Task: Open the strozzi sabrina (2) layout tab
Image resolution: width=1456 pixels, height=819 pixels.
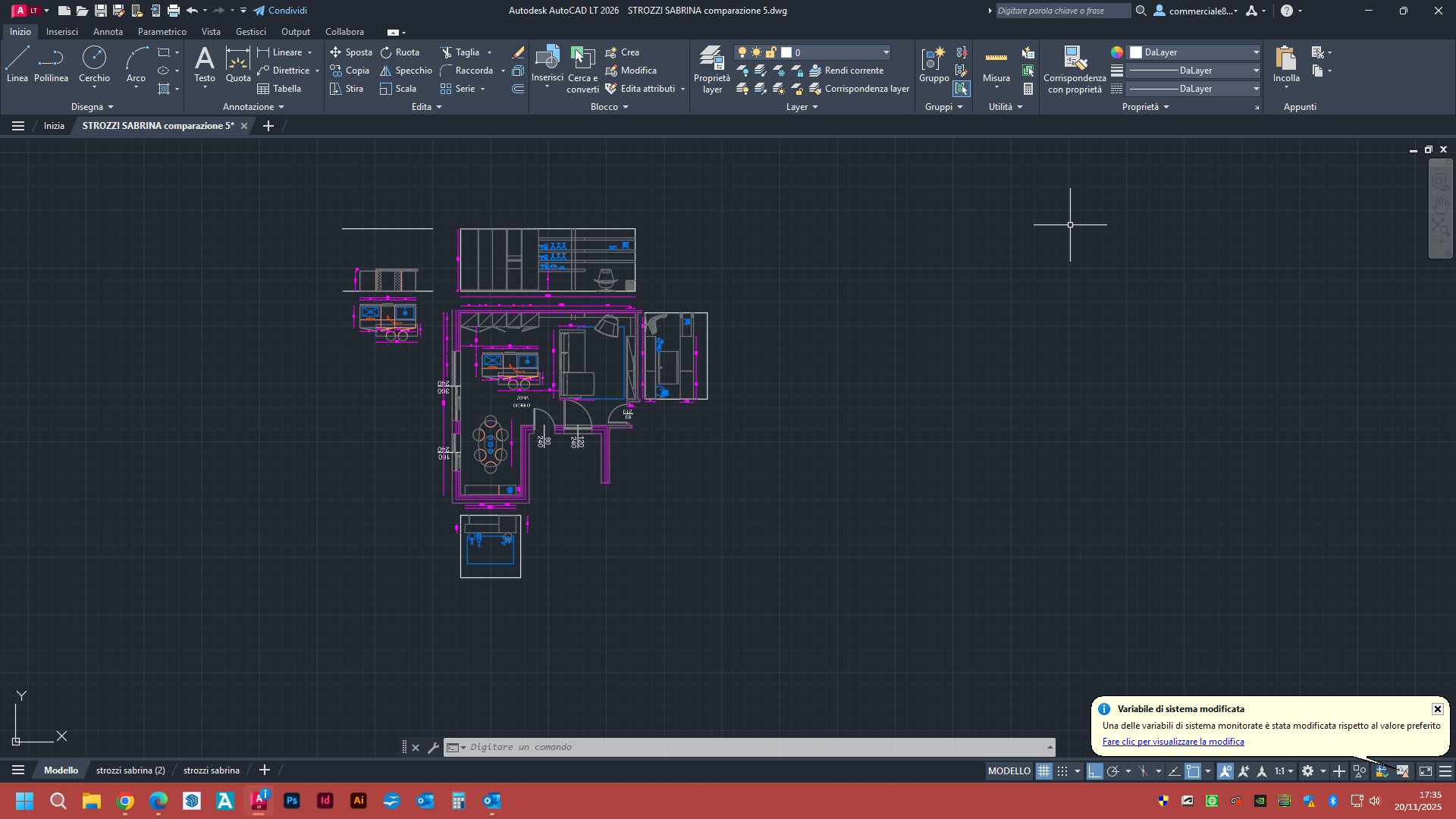Action: (x=130, y=770)
